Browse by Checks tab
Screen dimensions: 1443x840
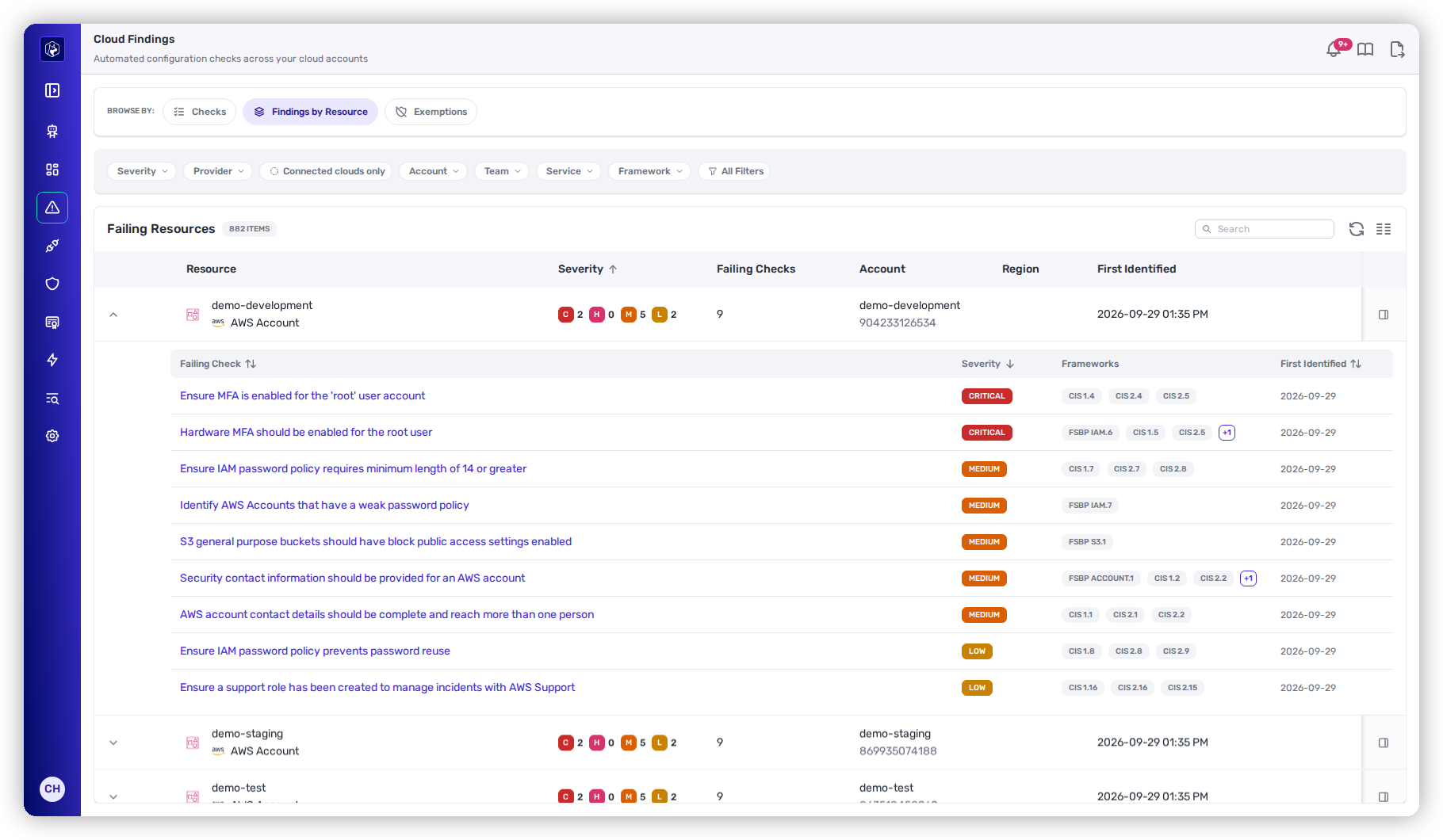pos(200,112)
